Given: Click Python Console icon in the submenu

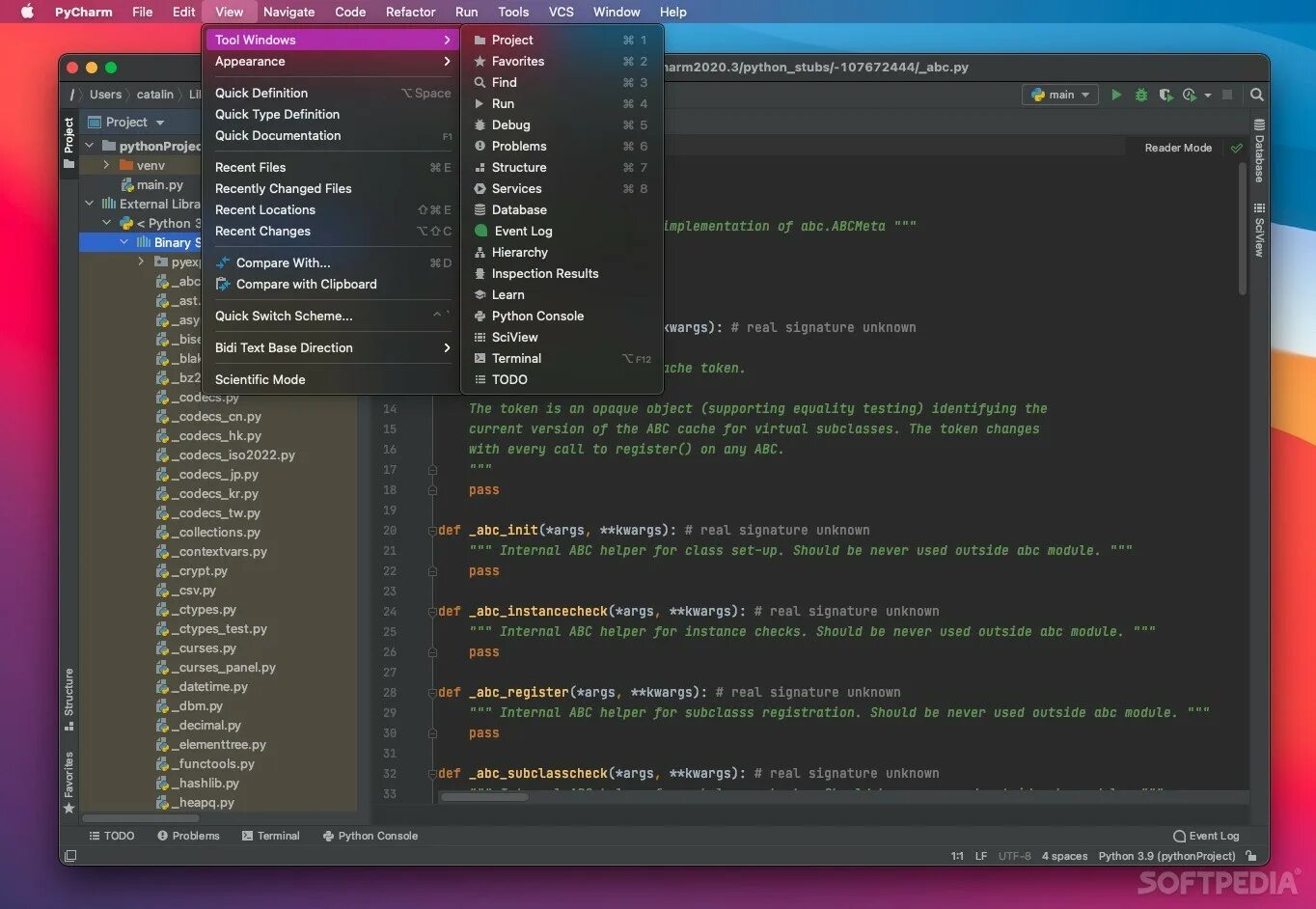Looking at the screenshot, I should point(480,316).
